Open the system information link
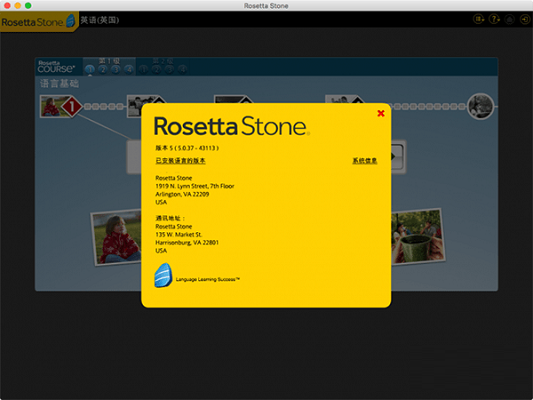The height and width of the screenshot is (400, 533). point(365,161)
